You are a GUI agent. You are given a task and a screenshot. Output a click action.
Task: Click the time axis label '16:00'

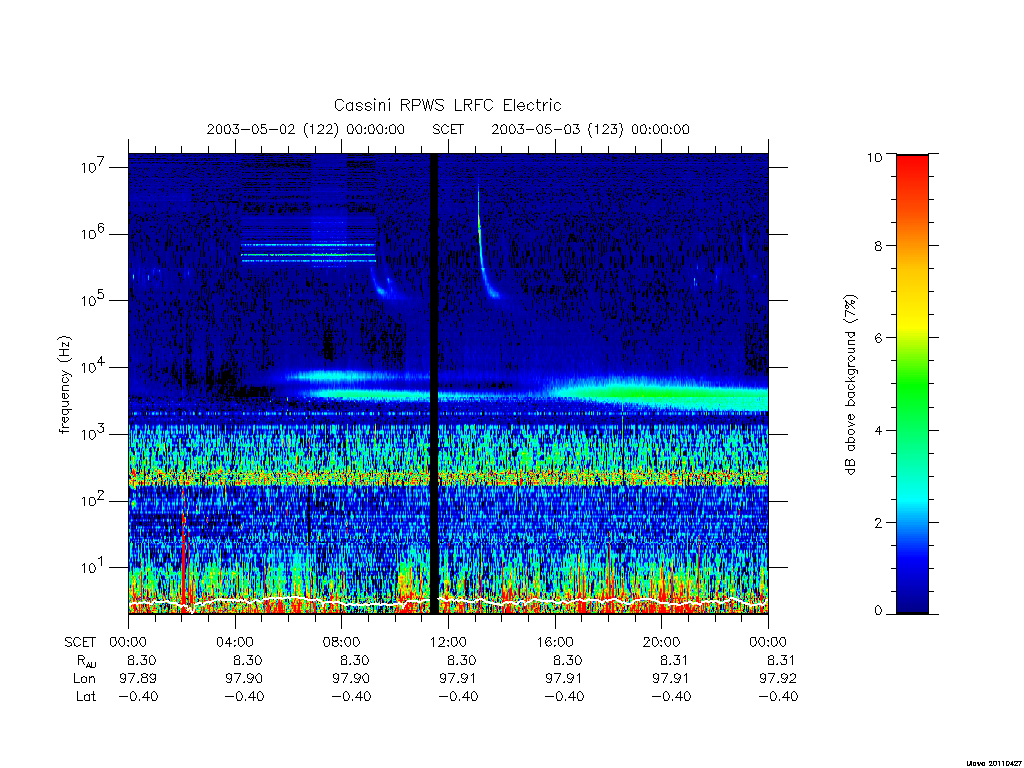pos(554,642)
